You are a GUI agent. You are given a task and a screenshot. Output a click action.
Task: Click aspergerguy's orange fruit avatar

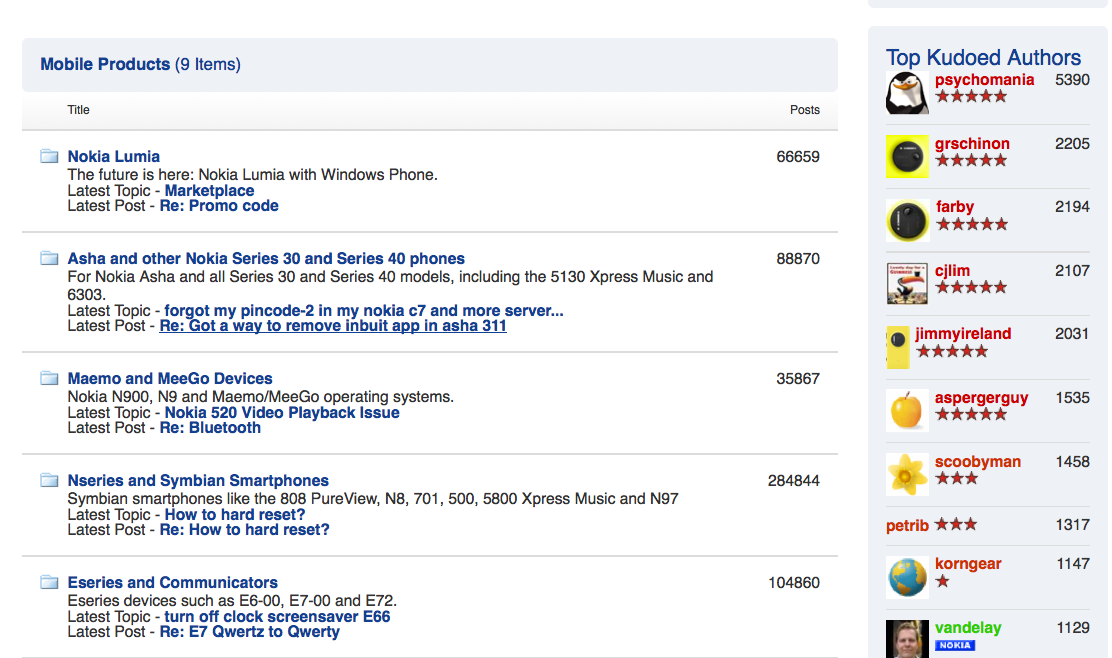906,410
